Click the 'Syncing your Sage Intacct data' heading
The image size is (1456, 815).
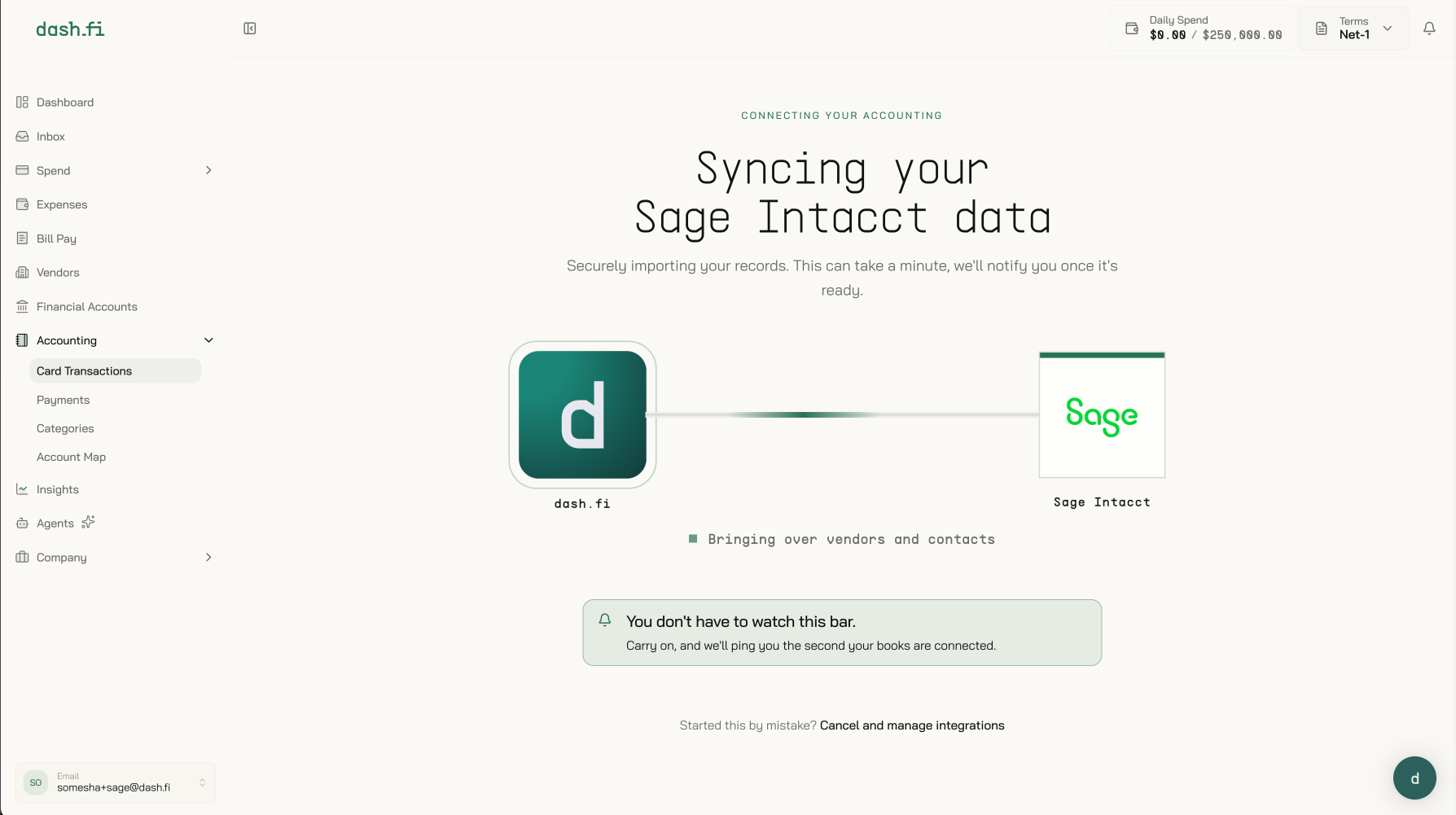(842, 193)
